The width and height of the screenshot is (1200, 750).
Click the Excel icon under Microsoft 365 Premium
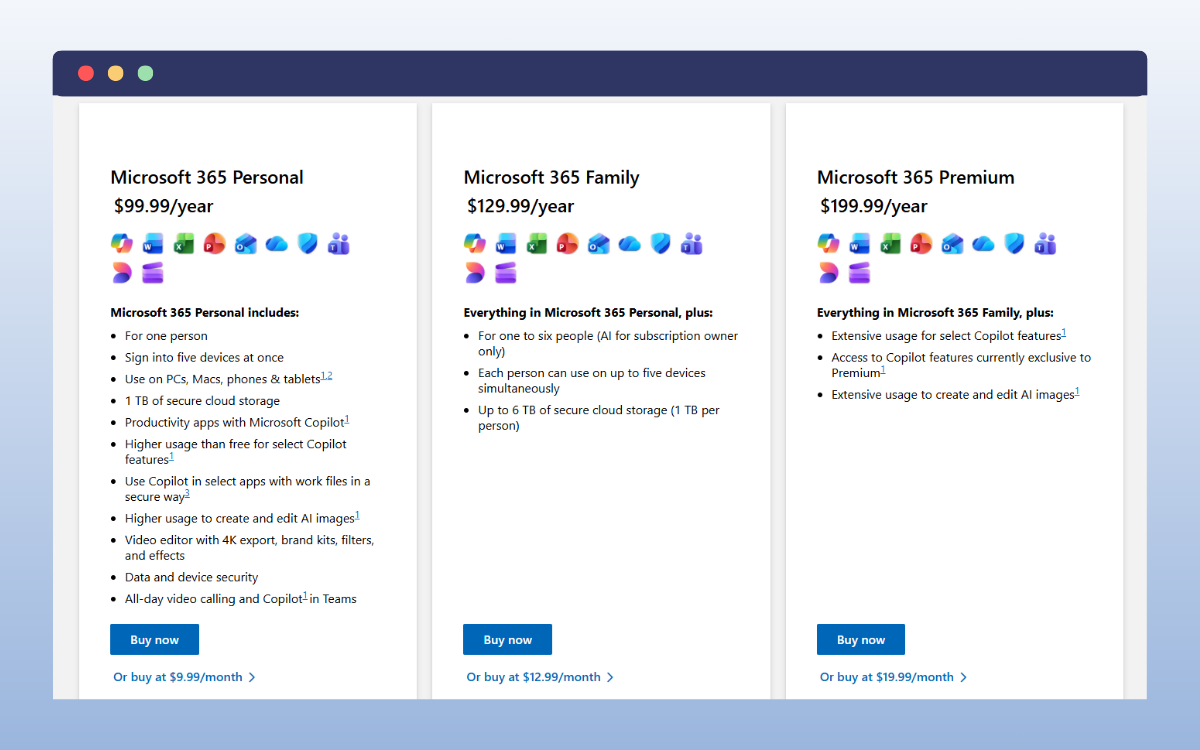pyautogui.click(x=890, y=243)
